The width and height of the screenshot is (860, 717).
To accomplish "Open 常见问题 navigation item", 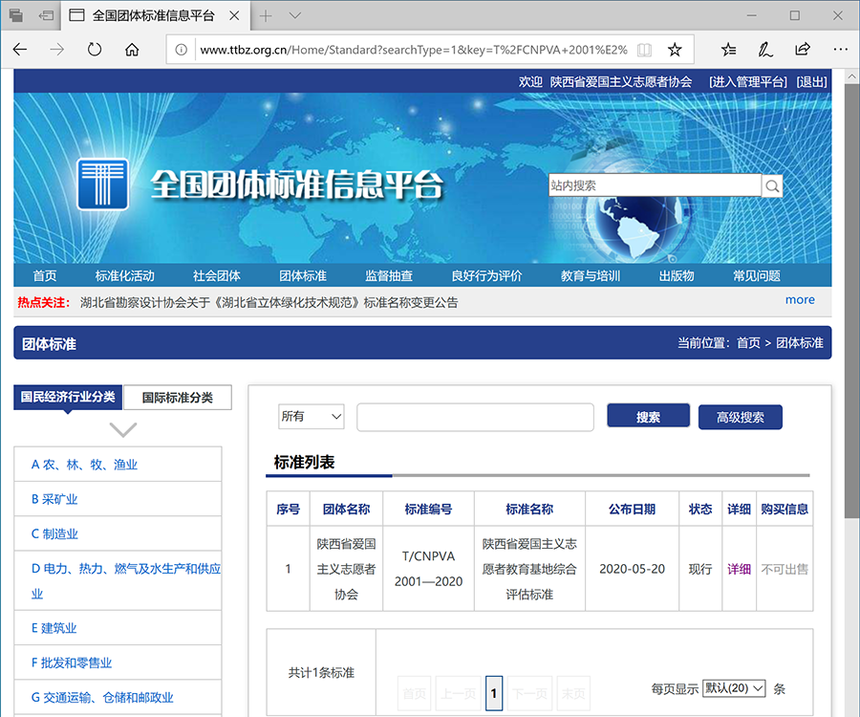I will (x=757, y=276).
